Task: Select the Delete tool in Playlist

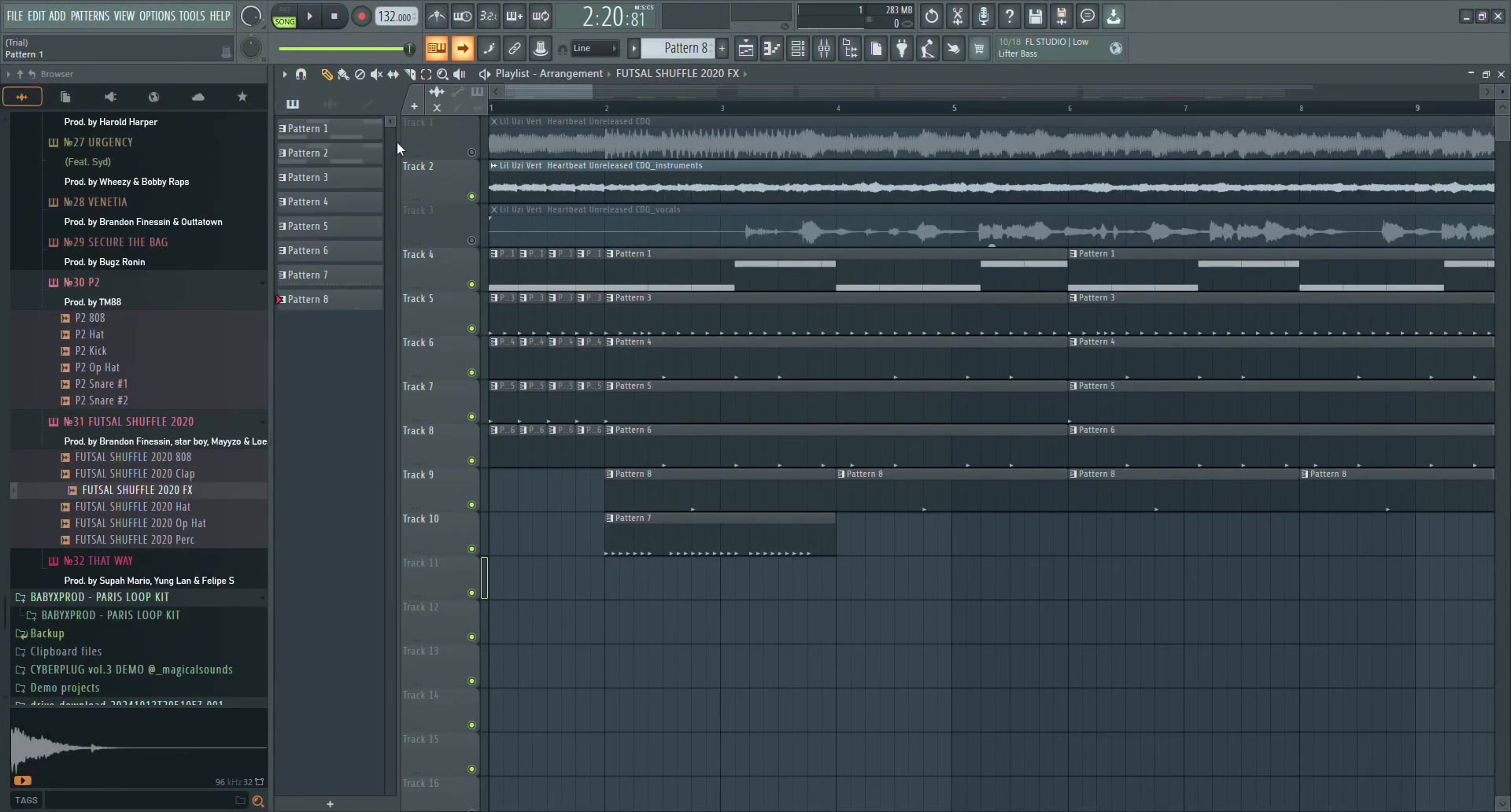Action: [x=360, y=74]
